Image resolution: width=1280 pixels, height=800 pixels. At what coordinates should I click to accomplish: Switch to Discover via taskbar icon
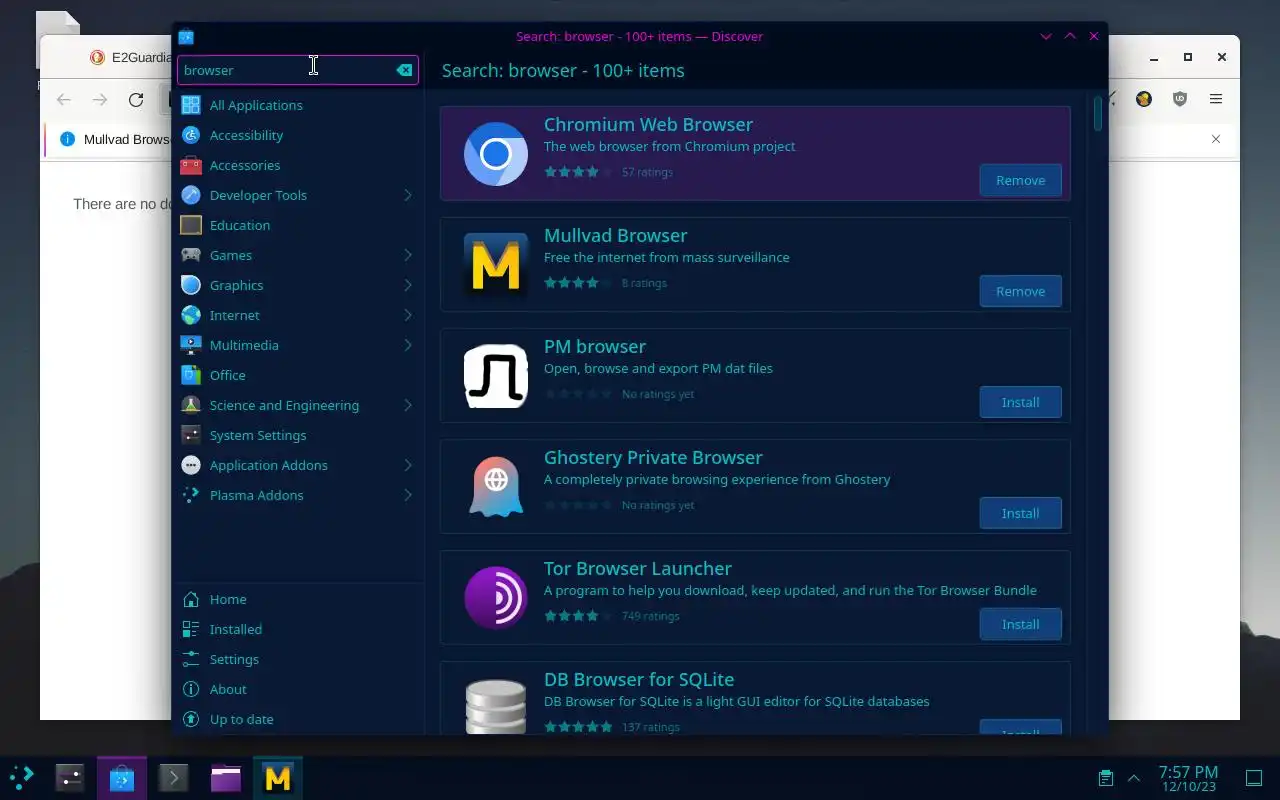(122, 777)
